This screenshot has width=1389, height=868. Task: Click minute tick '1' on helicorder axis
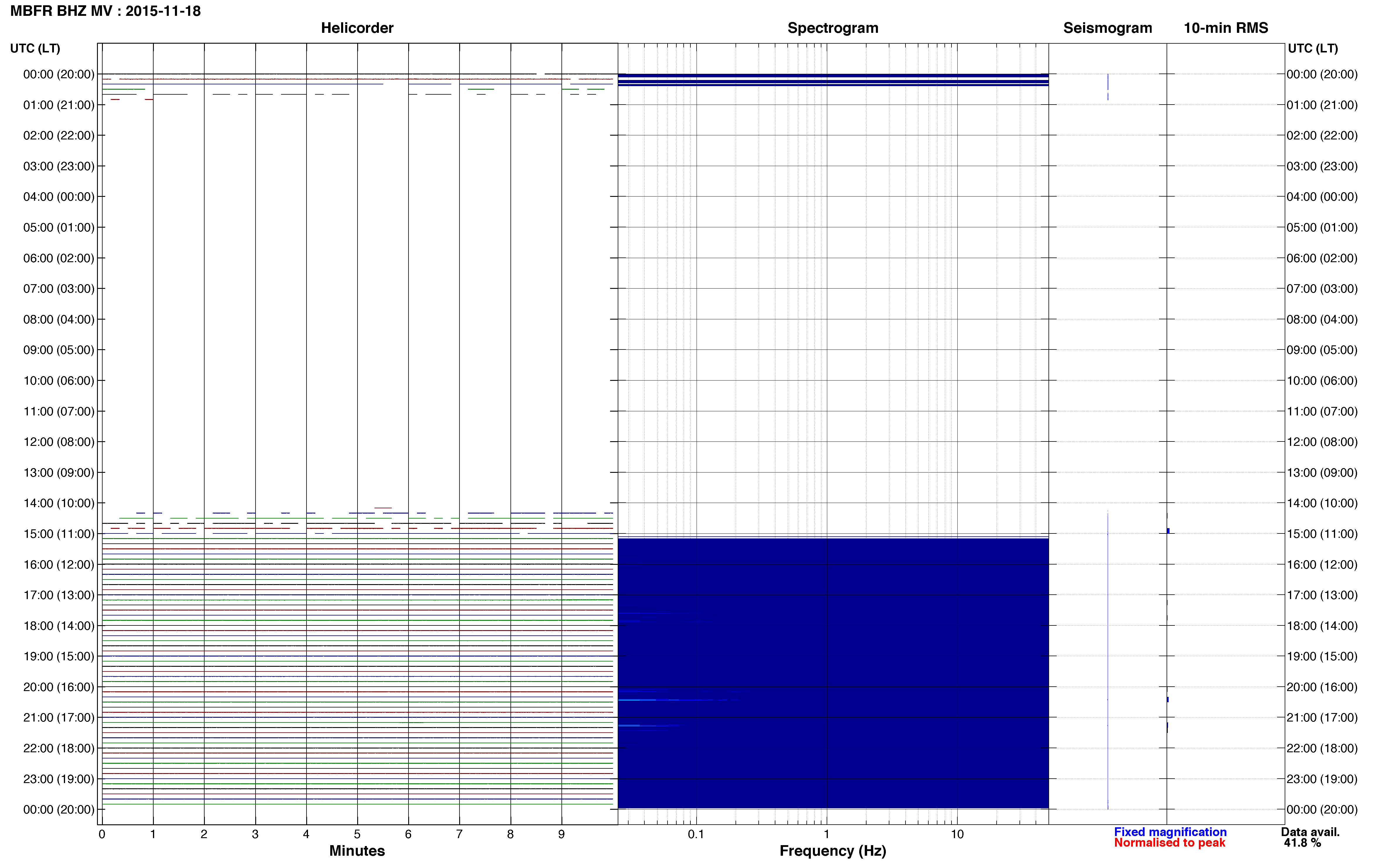(153, 834)
